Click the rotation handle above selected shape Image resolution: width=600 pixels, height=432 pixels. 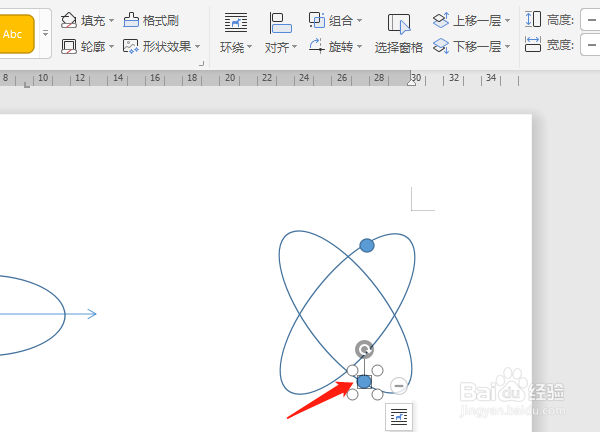pos(364,349)
